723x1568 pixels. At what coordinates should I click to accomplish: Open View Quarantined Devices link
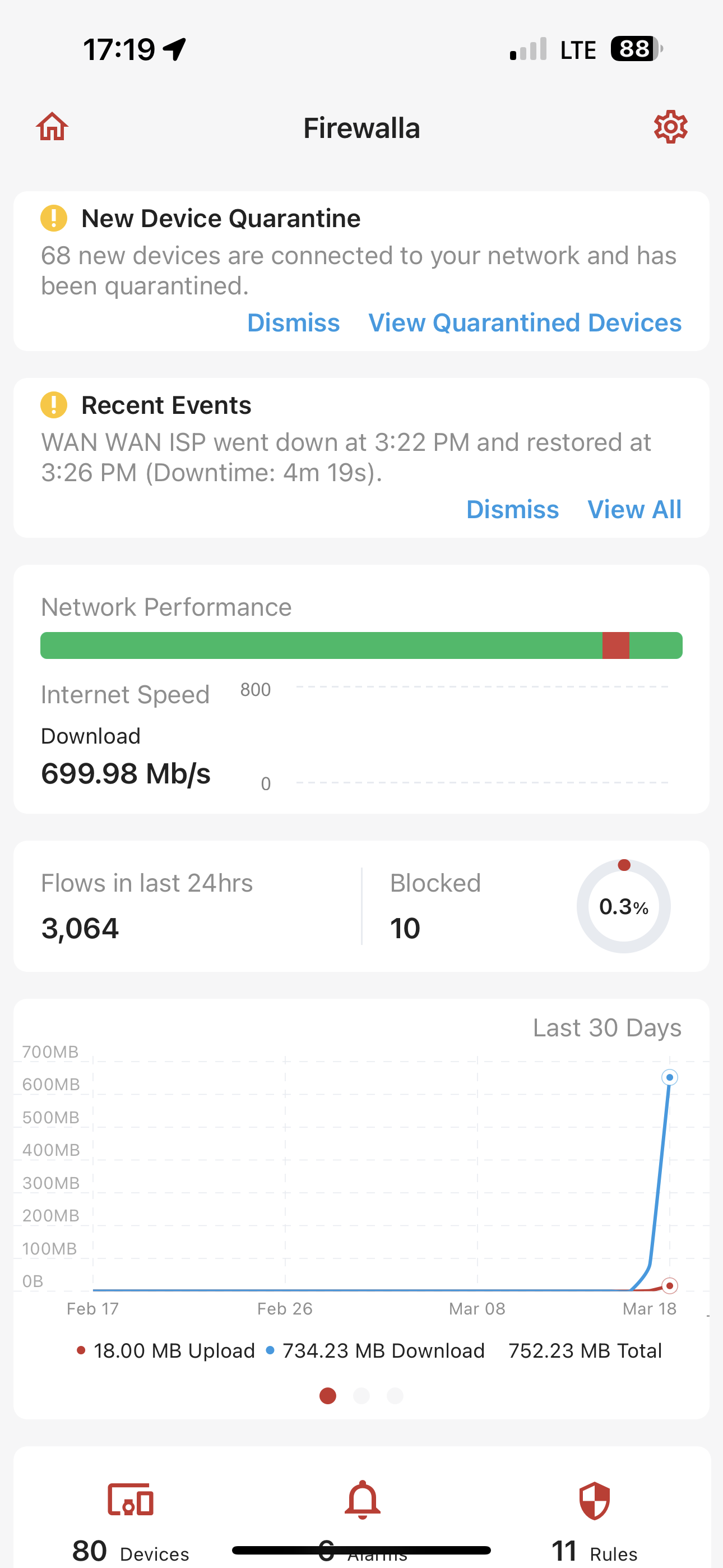coord(525,322)
